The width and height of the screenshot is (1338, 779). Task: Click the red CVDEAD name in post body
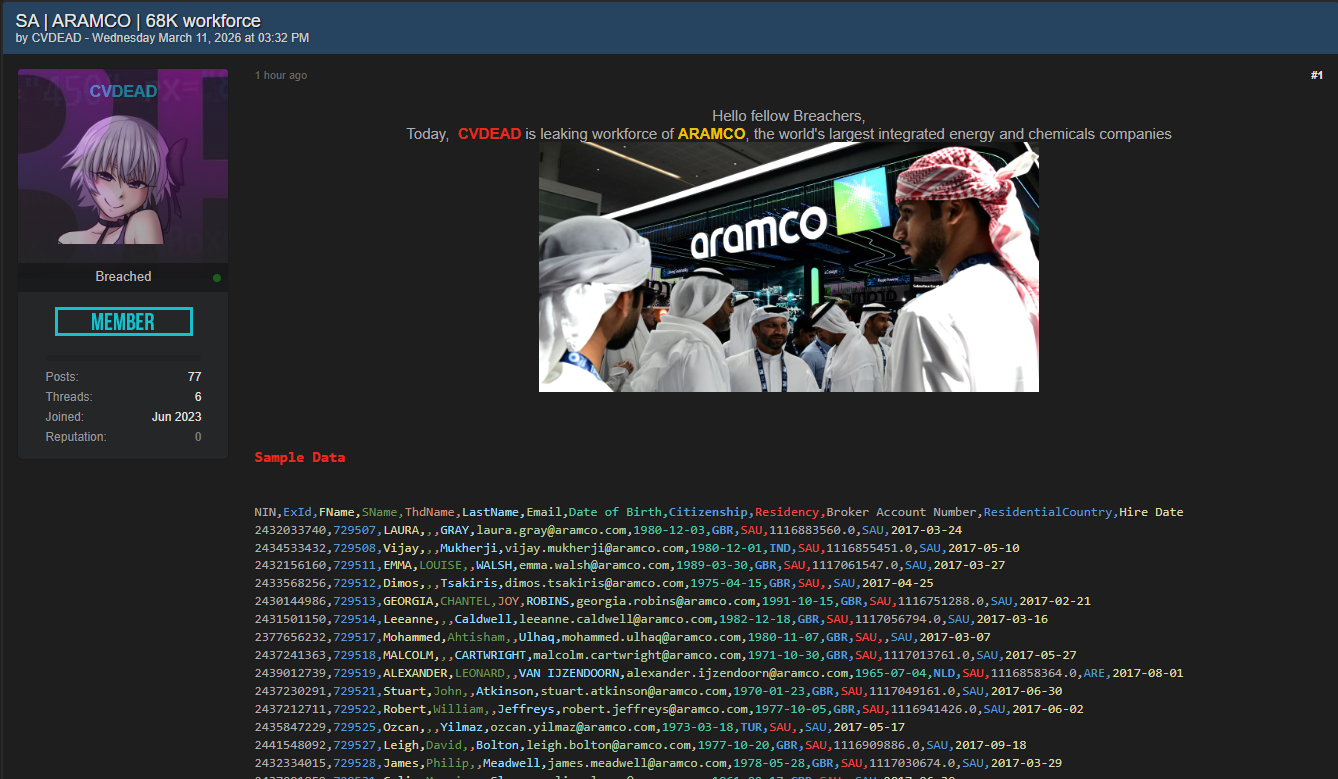[489, 134]
